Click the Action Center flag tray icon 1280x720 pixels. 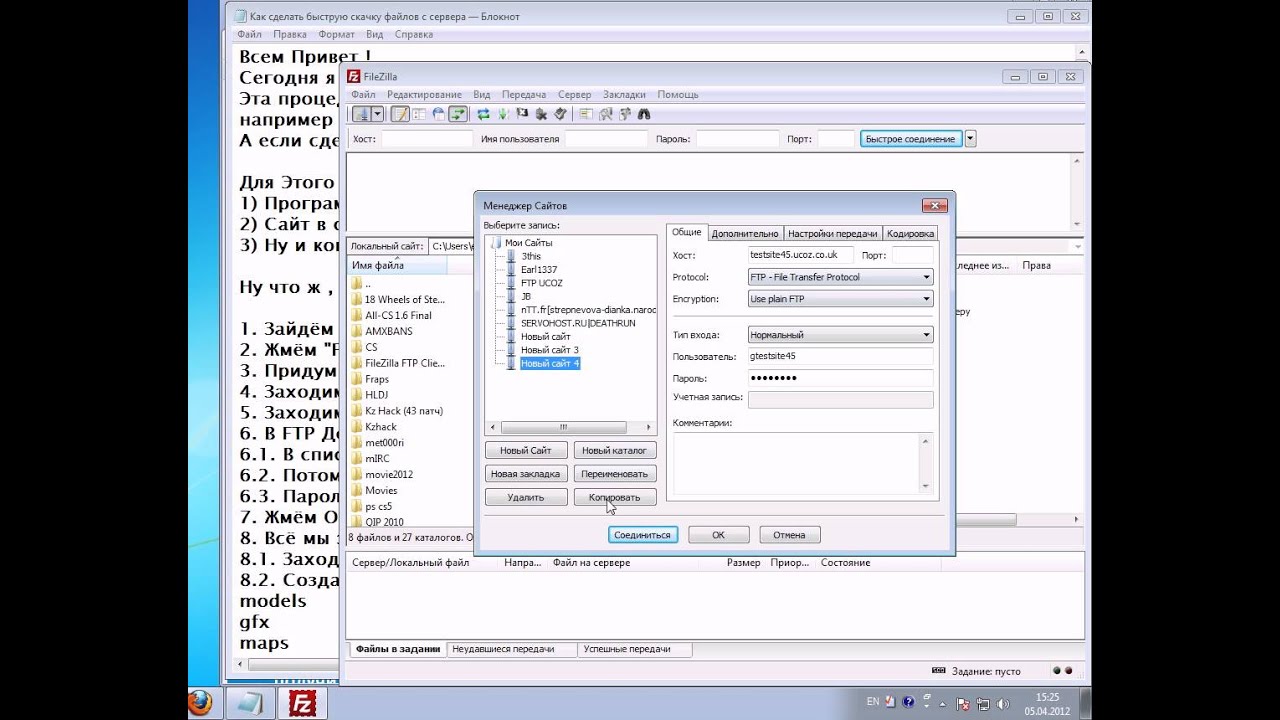click(963, 704)
